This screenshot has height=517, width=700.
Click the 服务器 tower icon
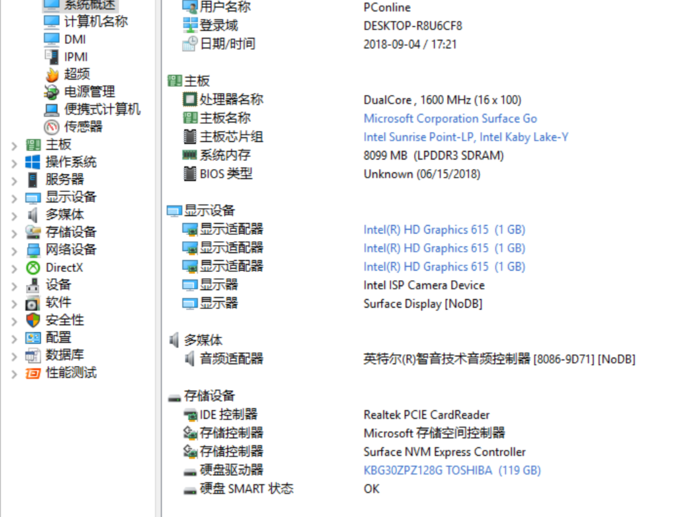click(x=33, y=179)
